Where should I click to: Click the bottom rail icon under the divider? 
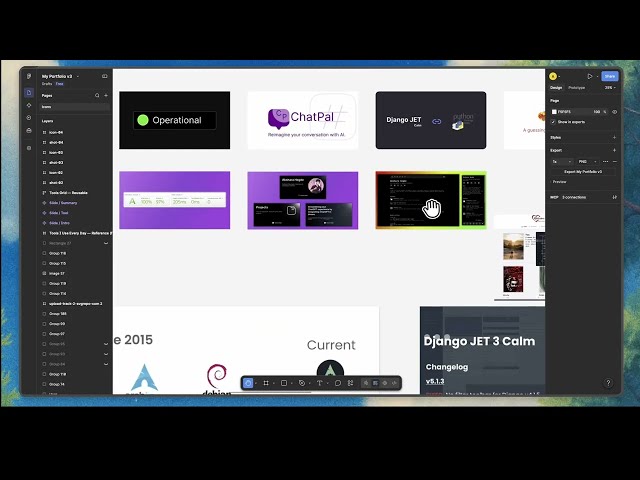[x=29, y=148]
